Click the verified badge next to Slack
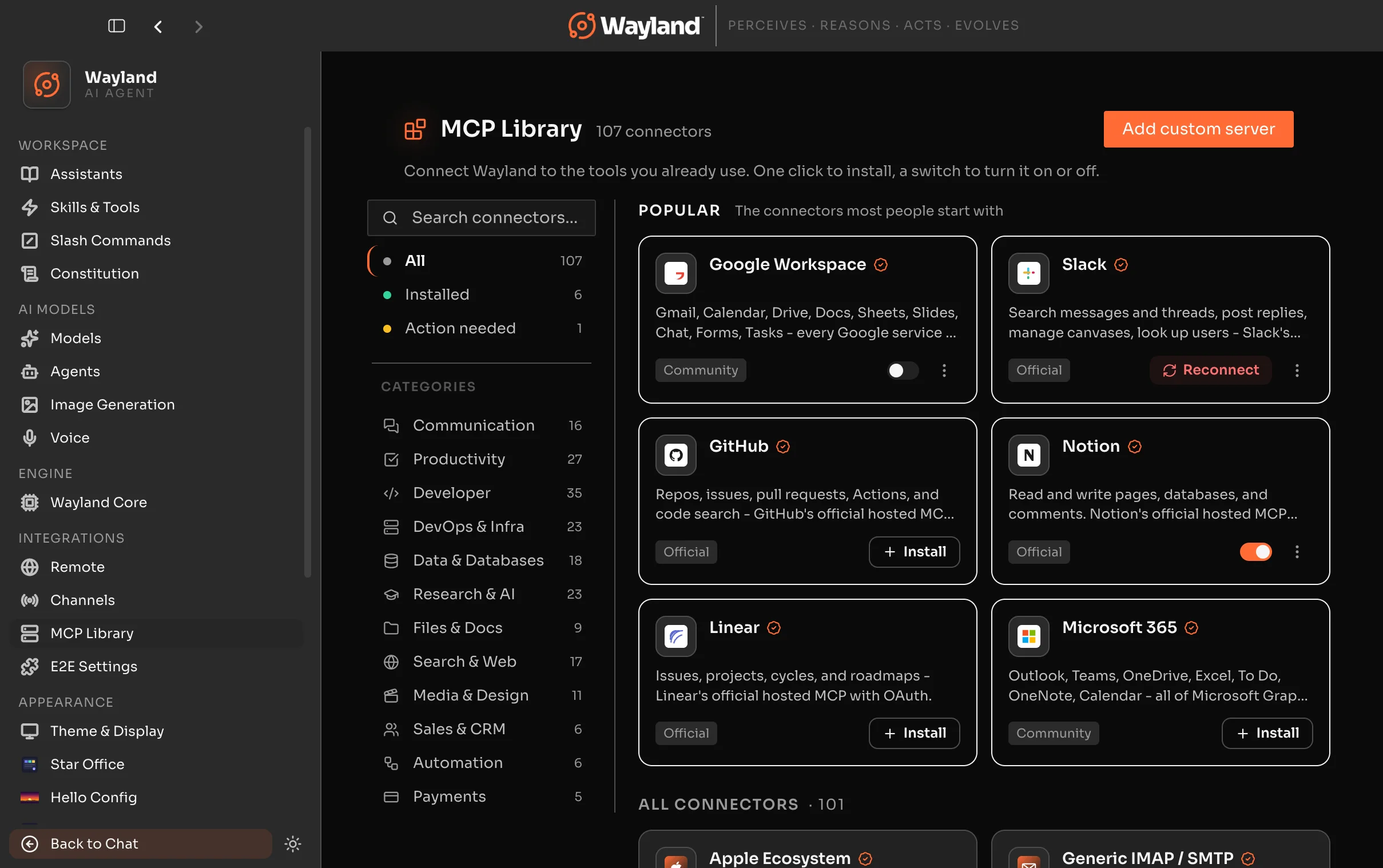Image resolution: width=1383 pixels, height=868 pixels. click(1120, 265)
